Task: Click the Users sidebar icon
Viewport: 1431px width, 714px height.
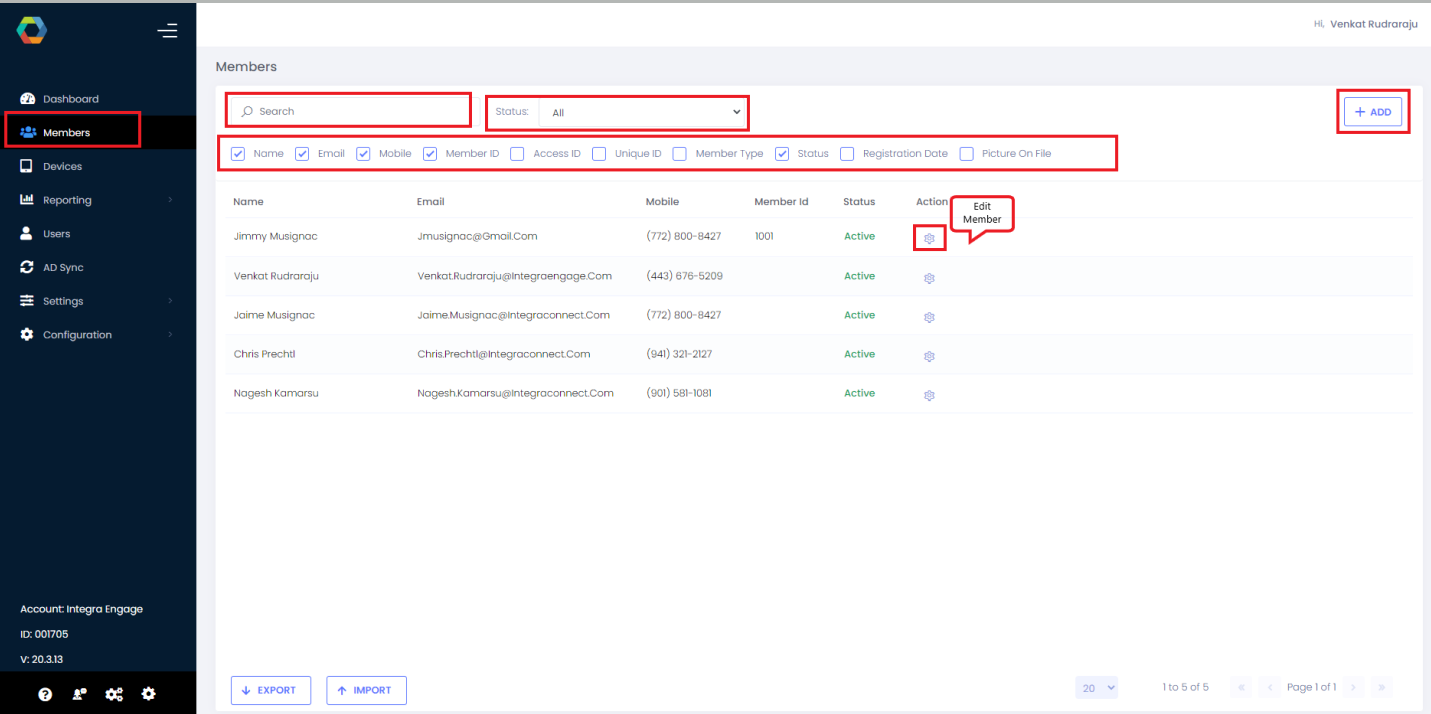Action: click(26, 233)
